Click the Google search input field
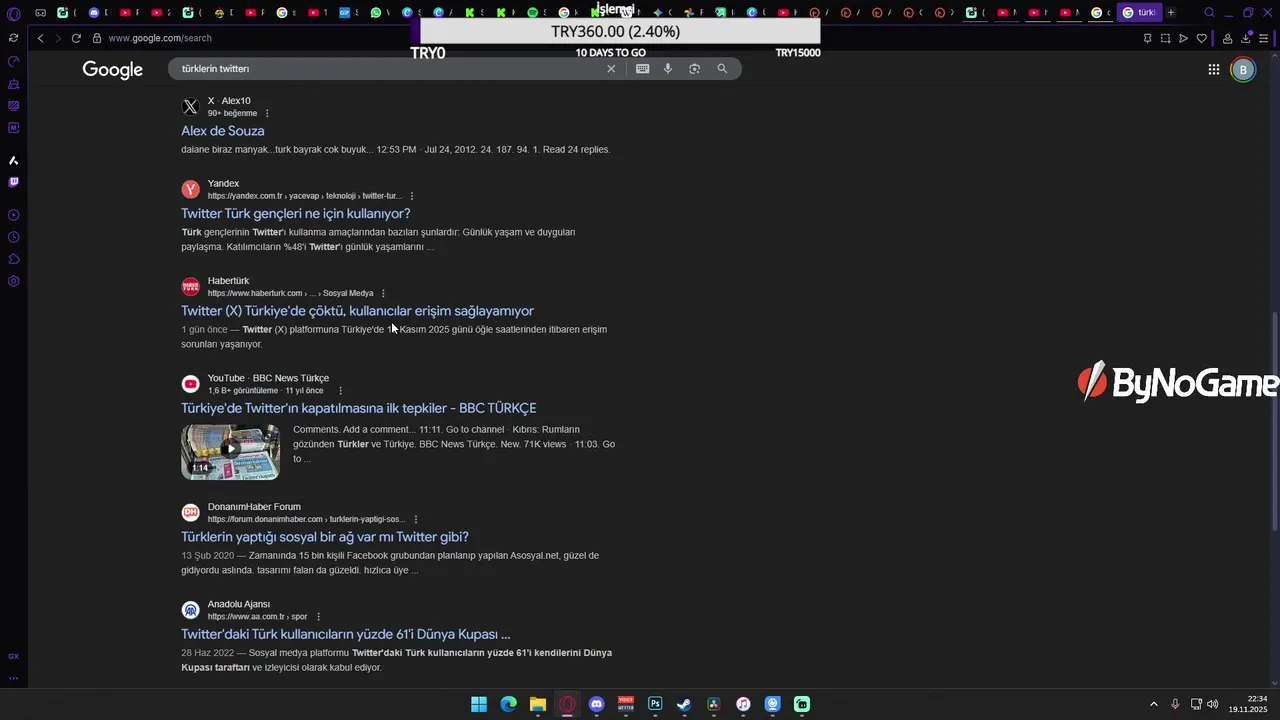The height and width of the screenshot is (720, 1280). tap(390, 69)
